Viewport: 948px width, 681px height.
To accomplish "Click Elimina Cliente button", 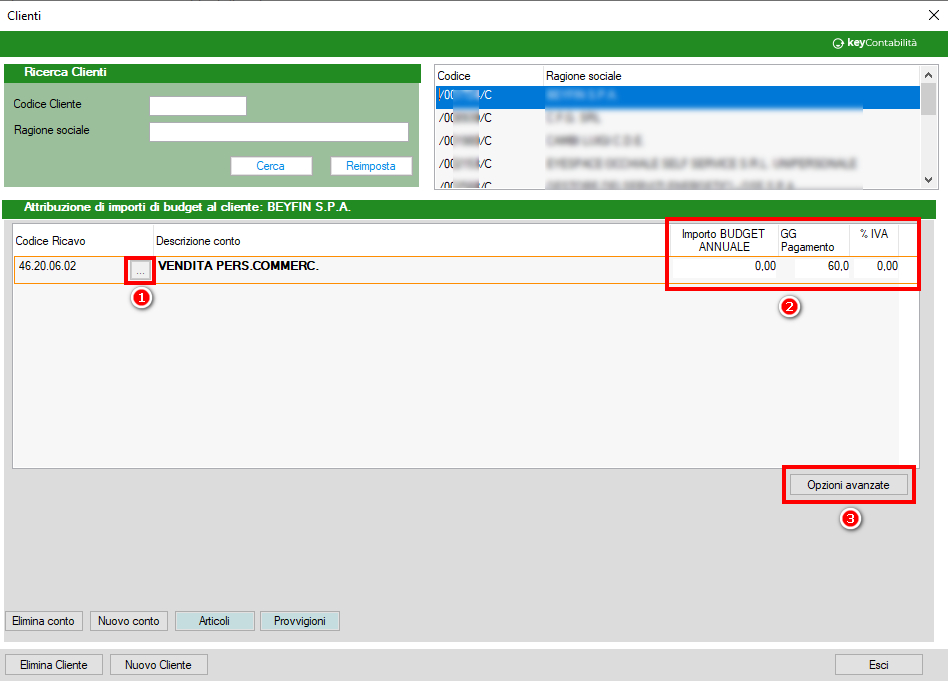I will click(x=54, y=665).
